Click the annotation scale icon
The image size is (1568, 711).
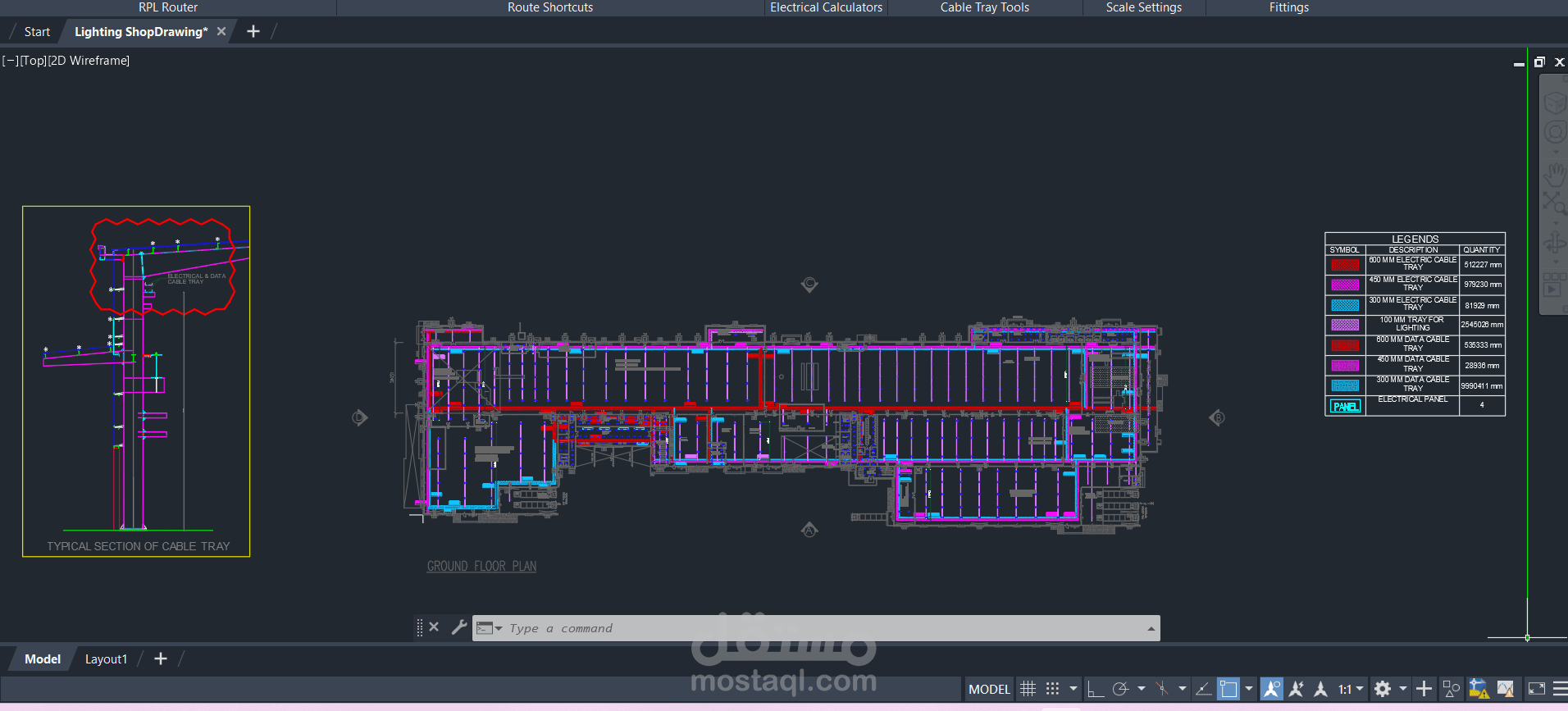1320,689
